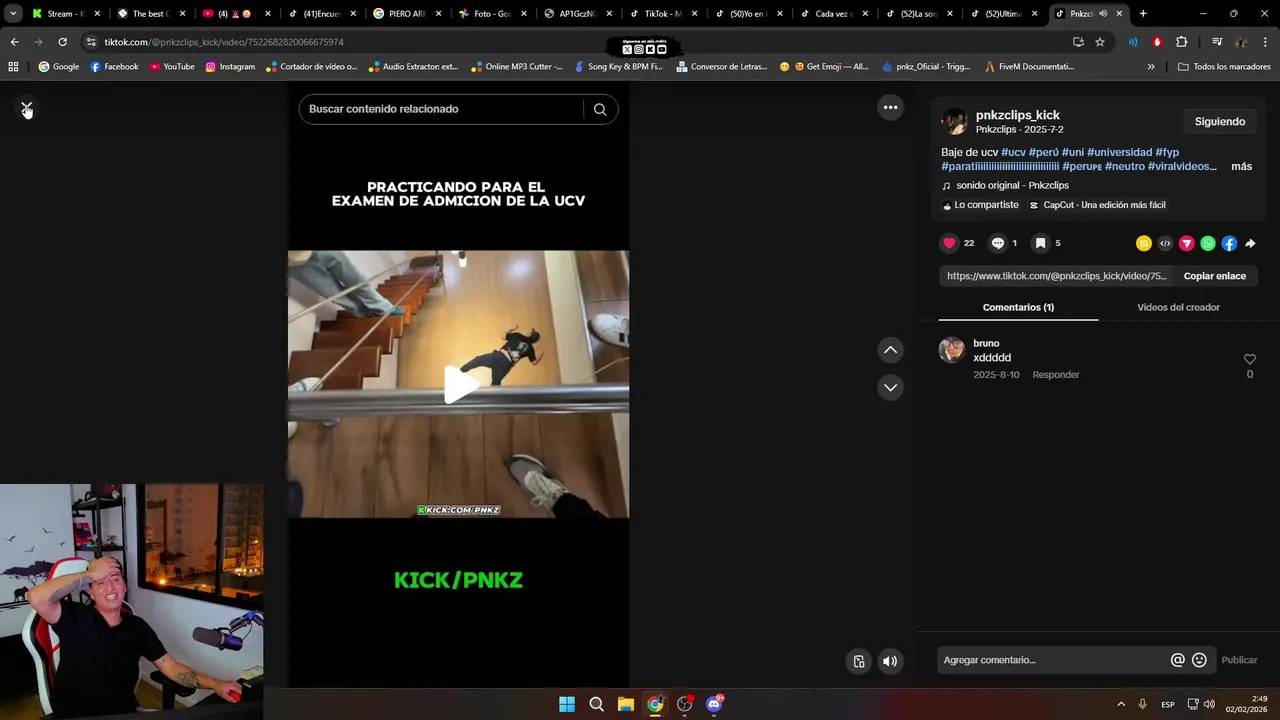1280x720 pixels.
Task: Open 'Song Key & BPM Fi...' bookmark
Action: [618, 67]
